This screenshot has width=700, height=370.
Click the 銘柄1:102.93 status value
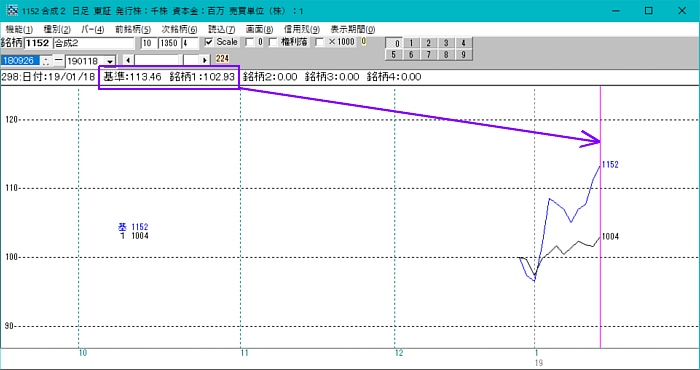[x=202, y=77]
